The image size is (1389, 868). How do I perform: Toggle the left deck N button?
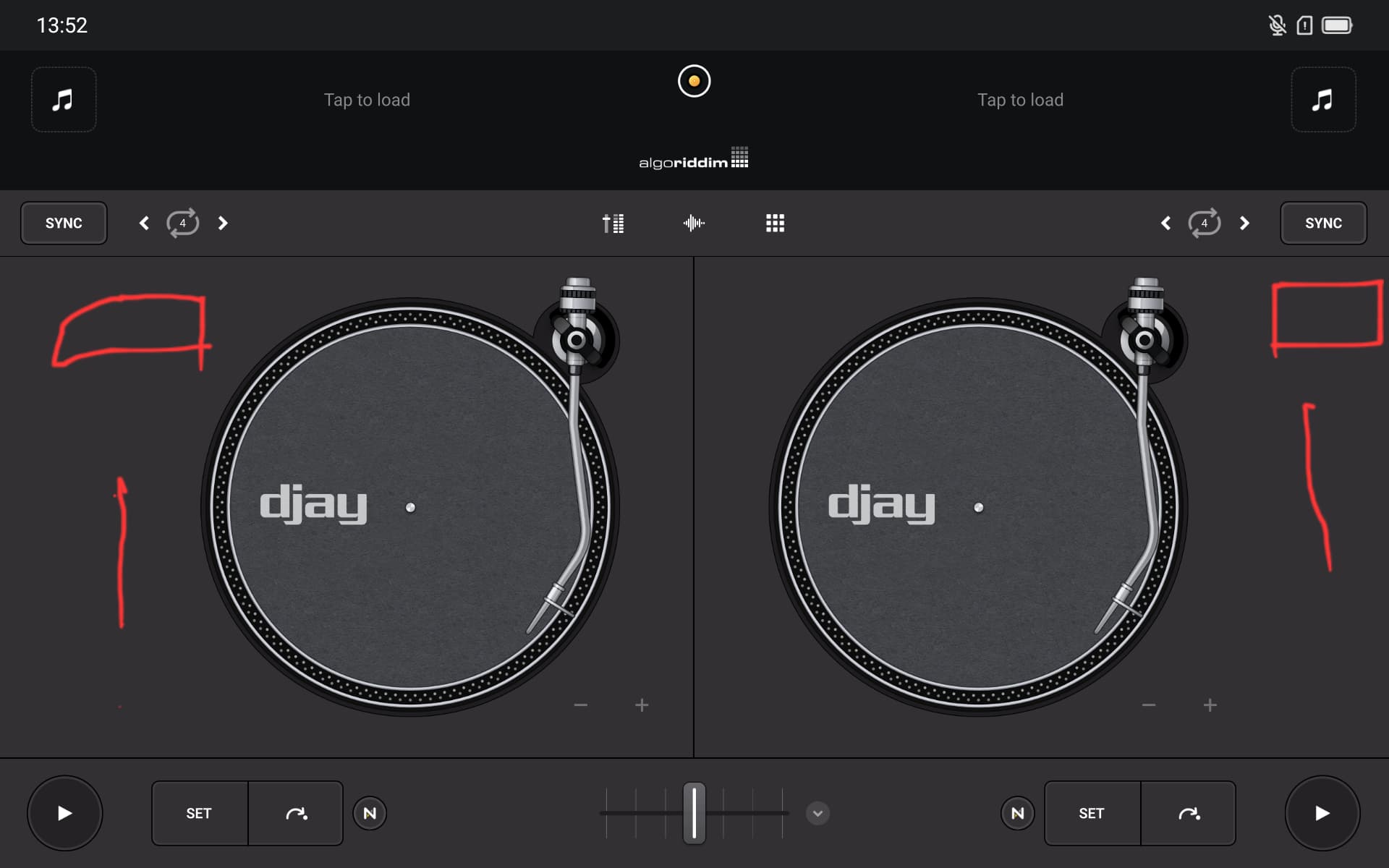coord(370,813)
